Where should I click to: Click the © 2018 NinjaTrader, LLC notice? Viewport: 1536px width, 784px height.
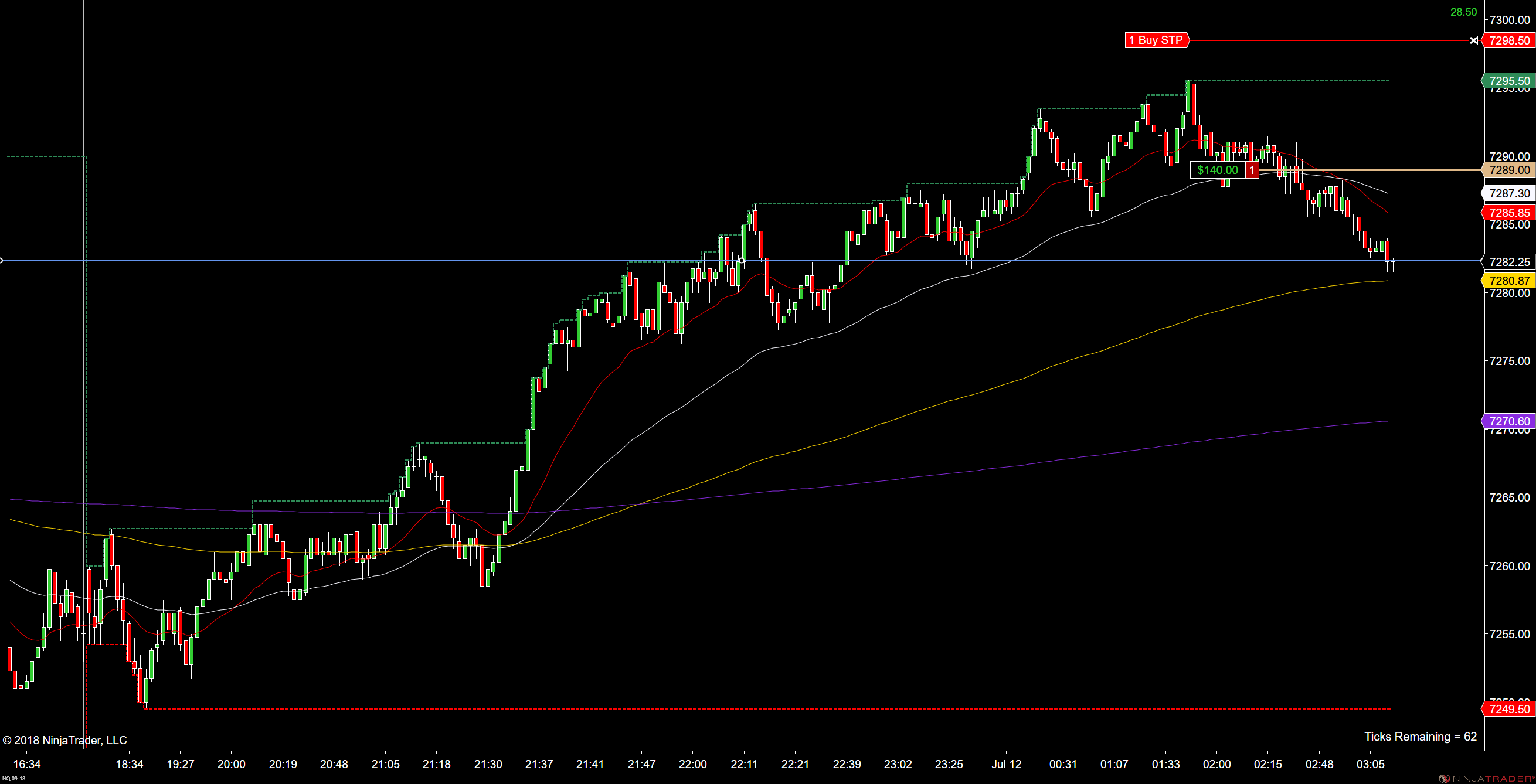64,741
